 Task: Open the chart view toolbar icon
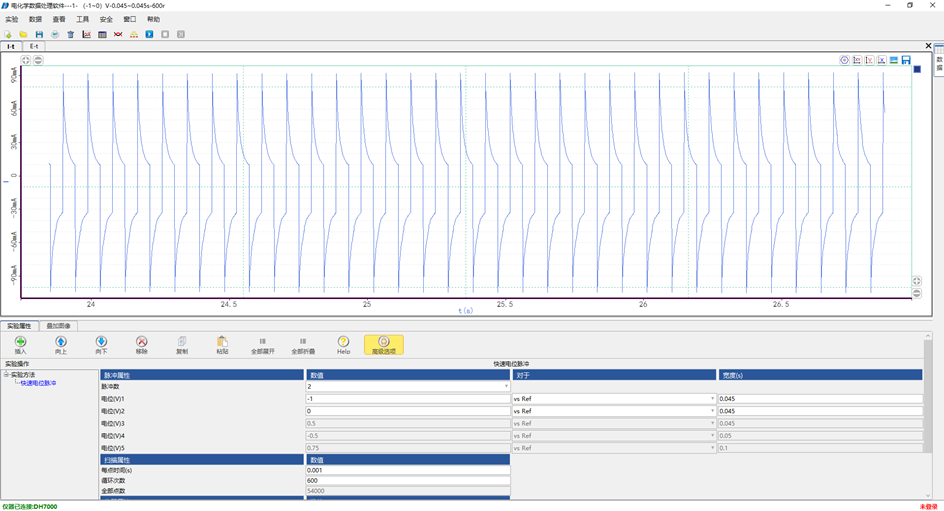tap(87, 34)
